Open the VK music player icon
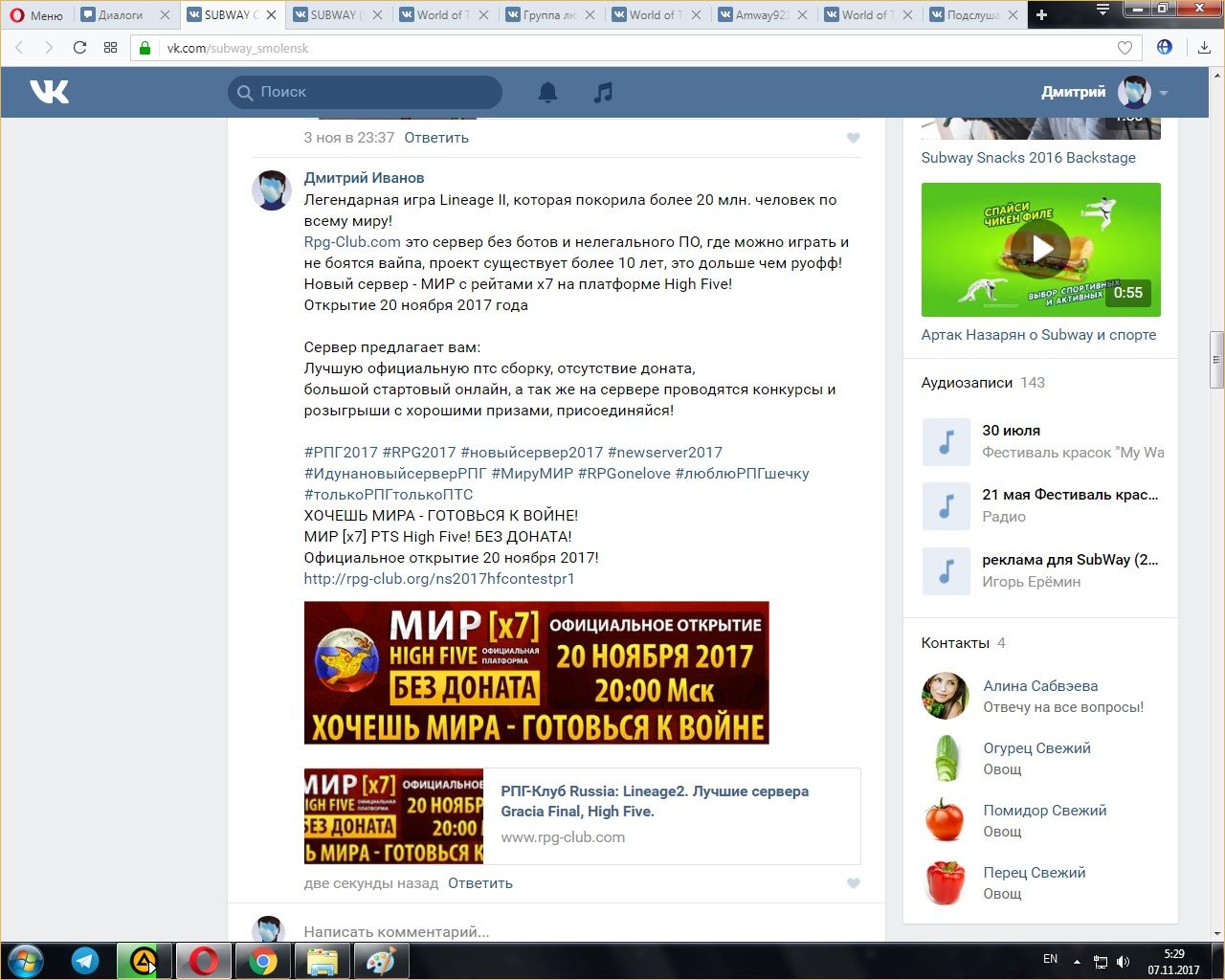This screenshot has width=1225, height=980. tap(603, 92)
